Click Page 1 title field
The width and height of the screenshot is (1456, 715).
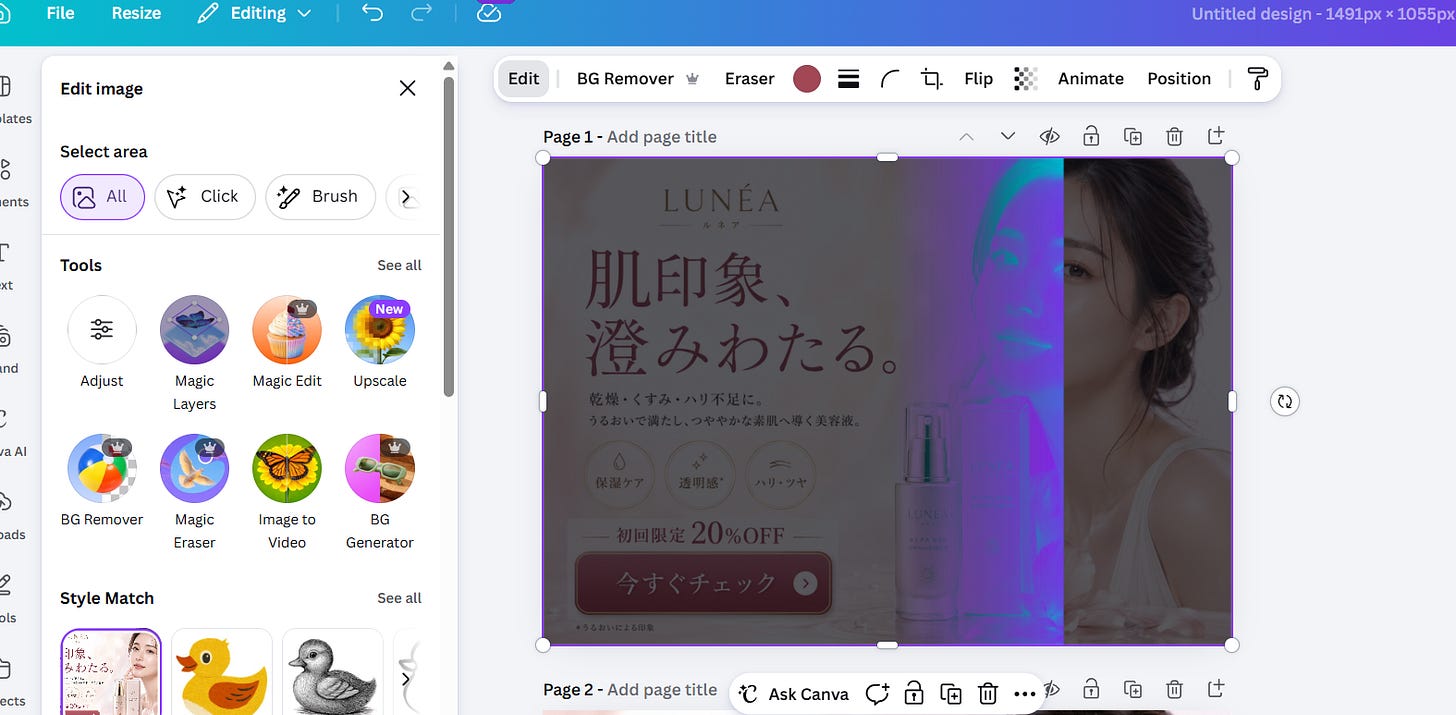point(662,137)
